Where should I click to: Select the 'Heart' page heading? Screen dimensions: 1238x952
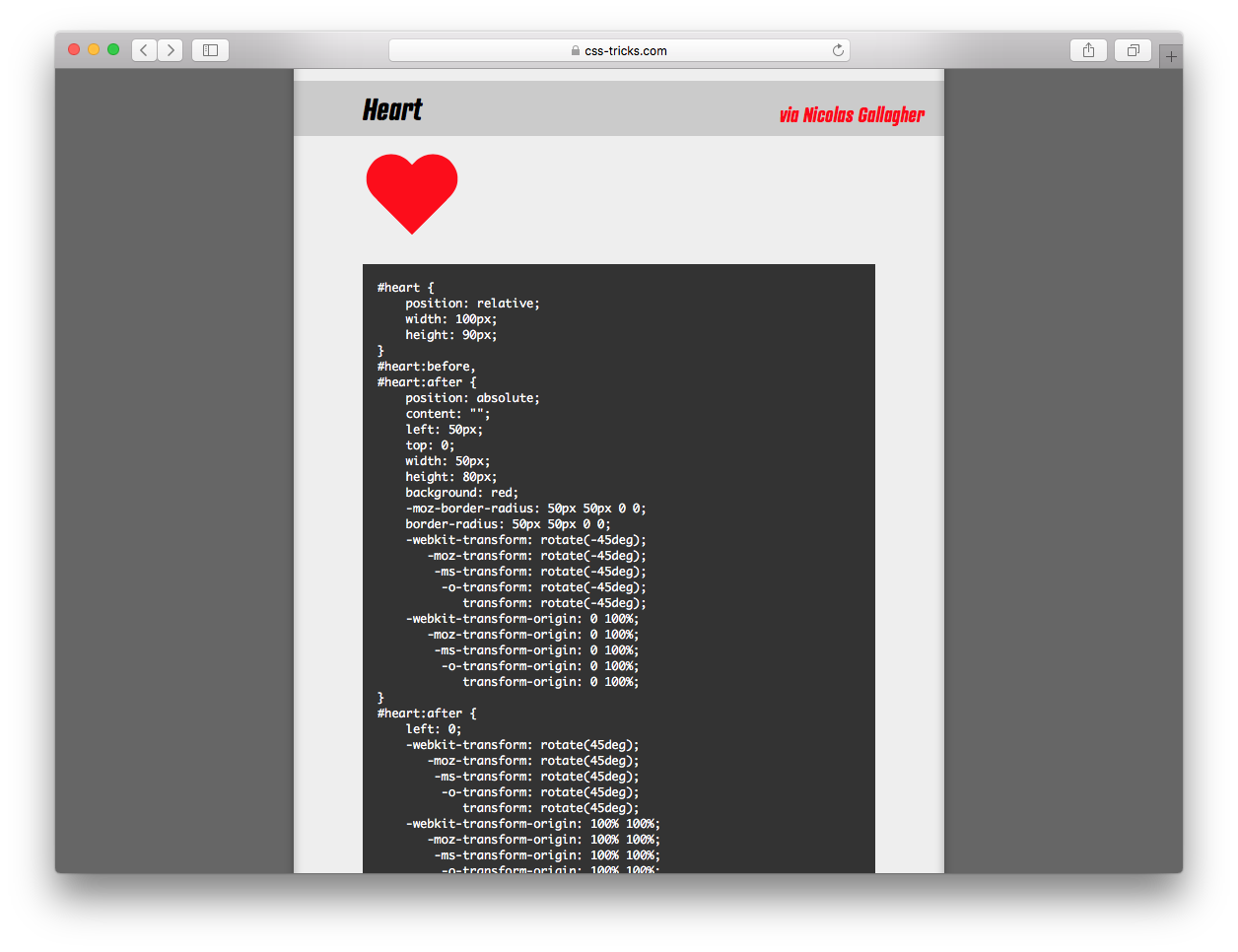[392, 109]
